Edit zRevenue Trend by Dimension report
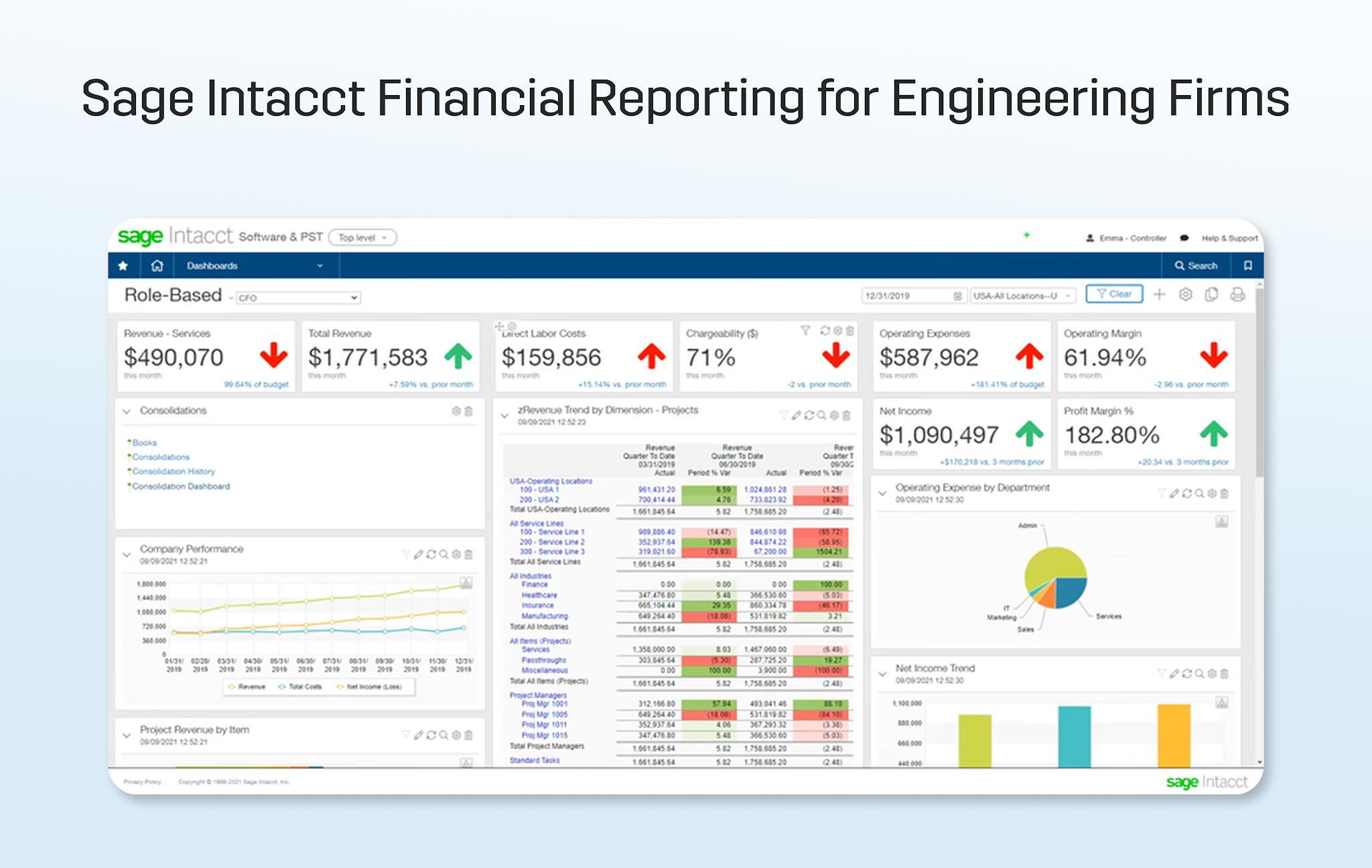This screenshot has width=1372, height=868. point(796,415)
